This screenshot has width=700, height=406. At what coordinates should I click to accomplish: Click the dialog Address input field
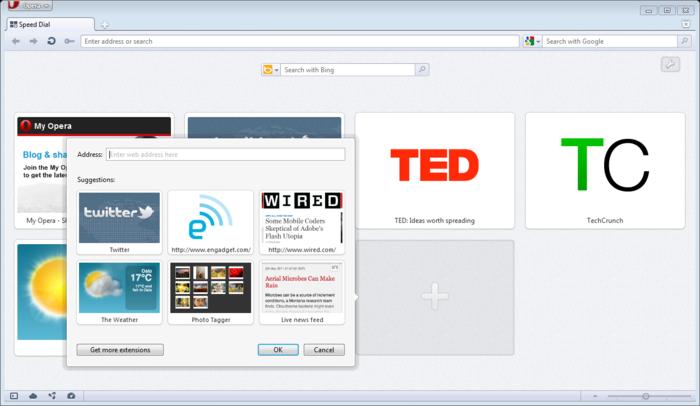click(225, 155)
